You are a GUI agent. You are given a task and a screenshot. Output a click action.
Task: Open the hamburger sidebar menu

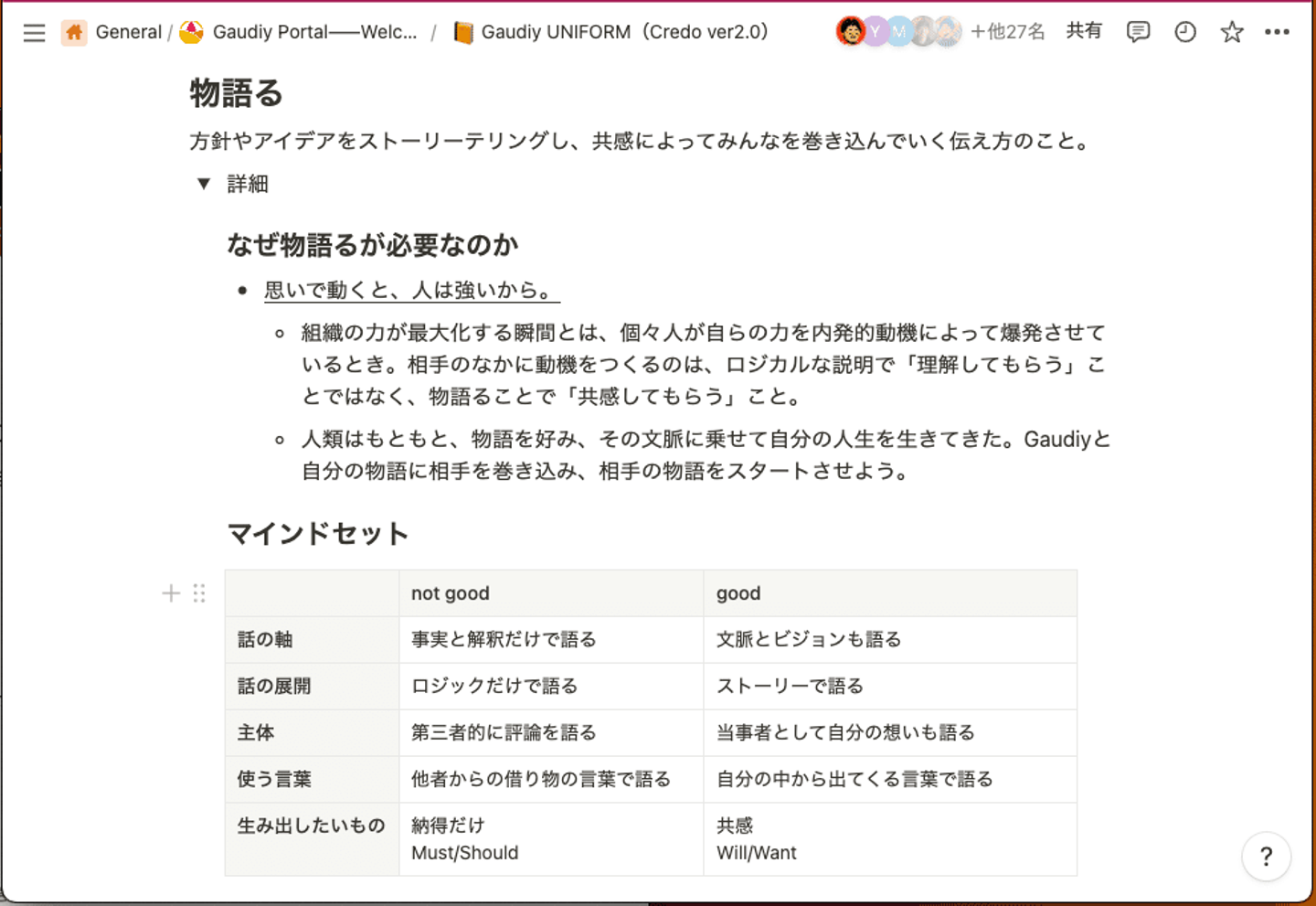click(35, 33)
